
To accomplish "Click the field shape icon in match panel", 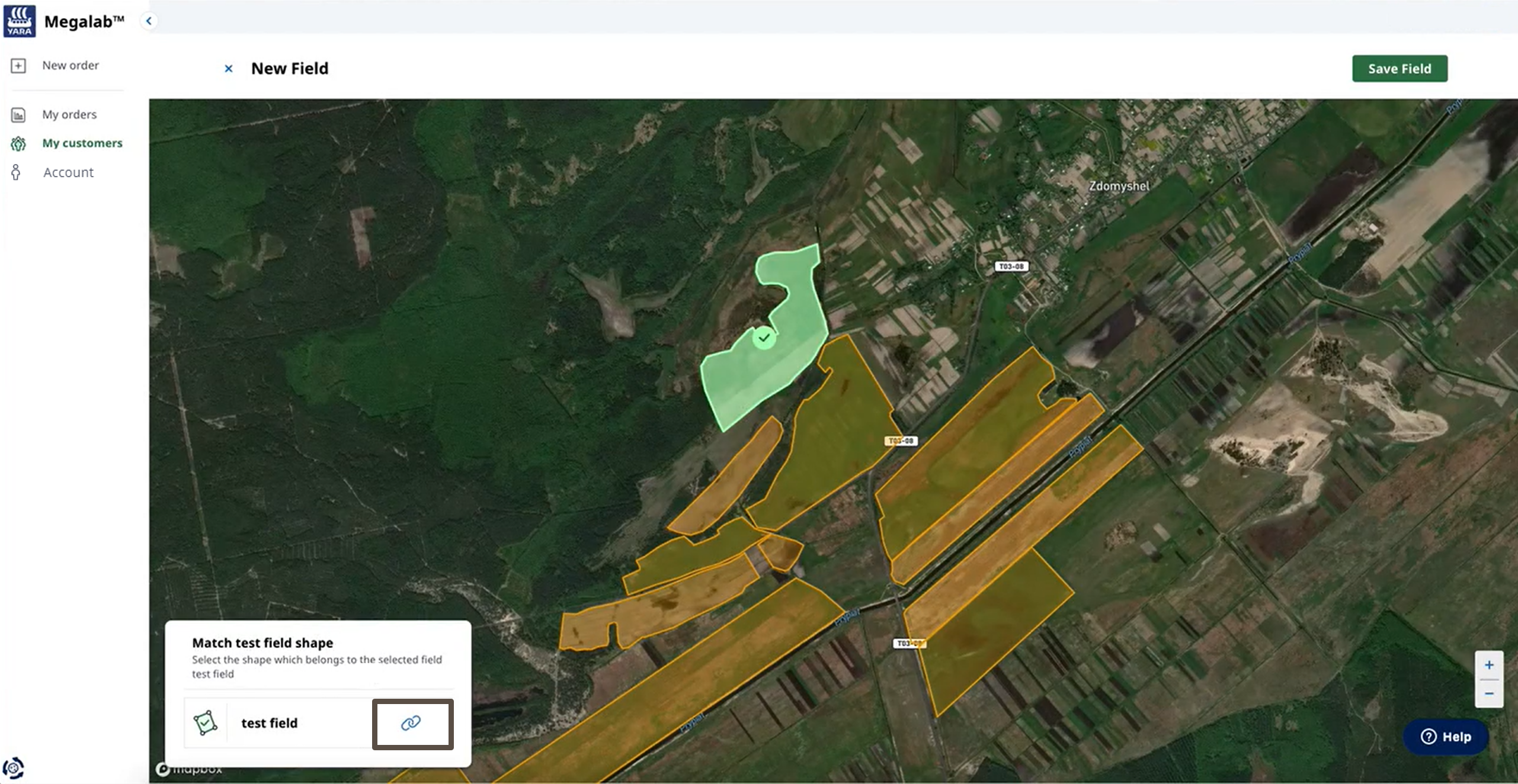I will [x=205, y=723].
